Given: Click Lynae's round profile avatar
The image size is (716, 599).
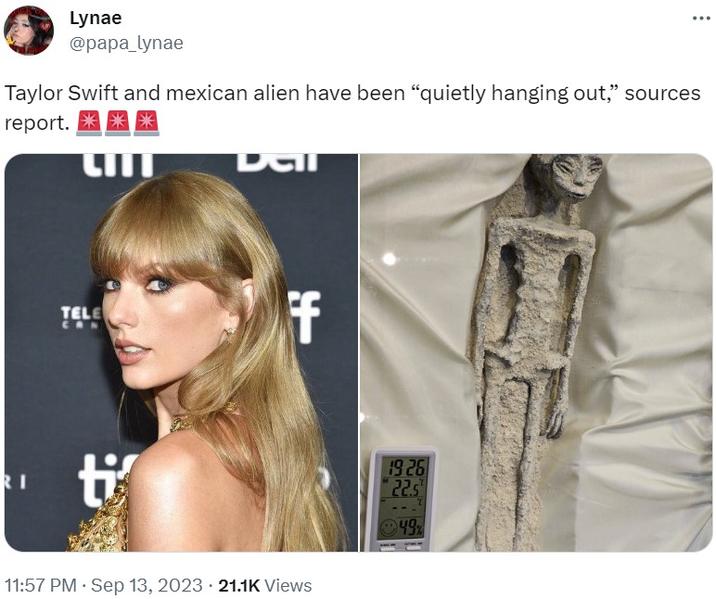Looking at the screenshot, I should (29, 31).
